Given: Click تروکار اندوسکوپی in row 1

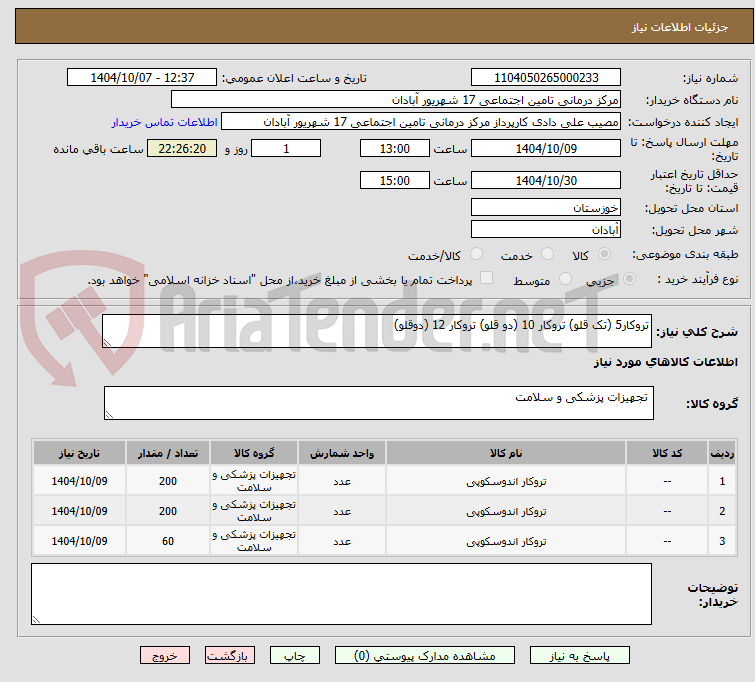Looking at the screenshot, I should click(x=506, y=481).
